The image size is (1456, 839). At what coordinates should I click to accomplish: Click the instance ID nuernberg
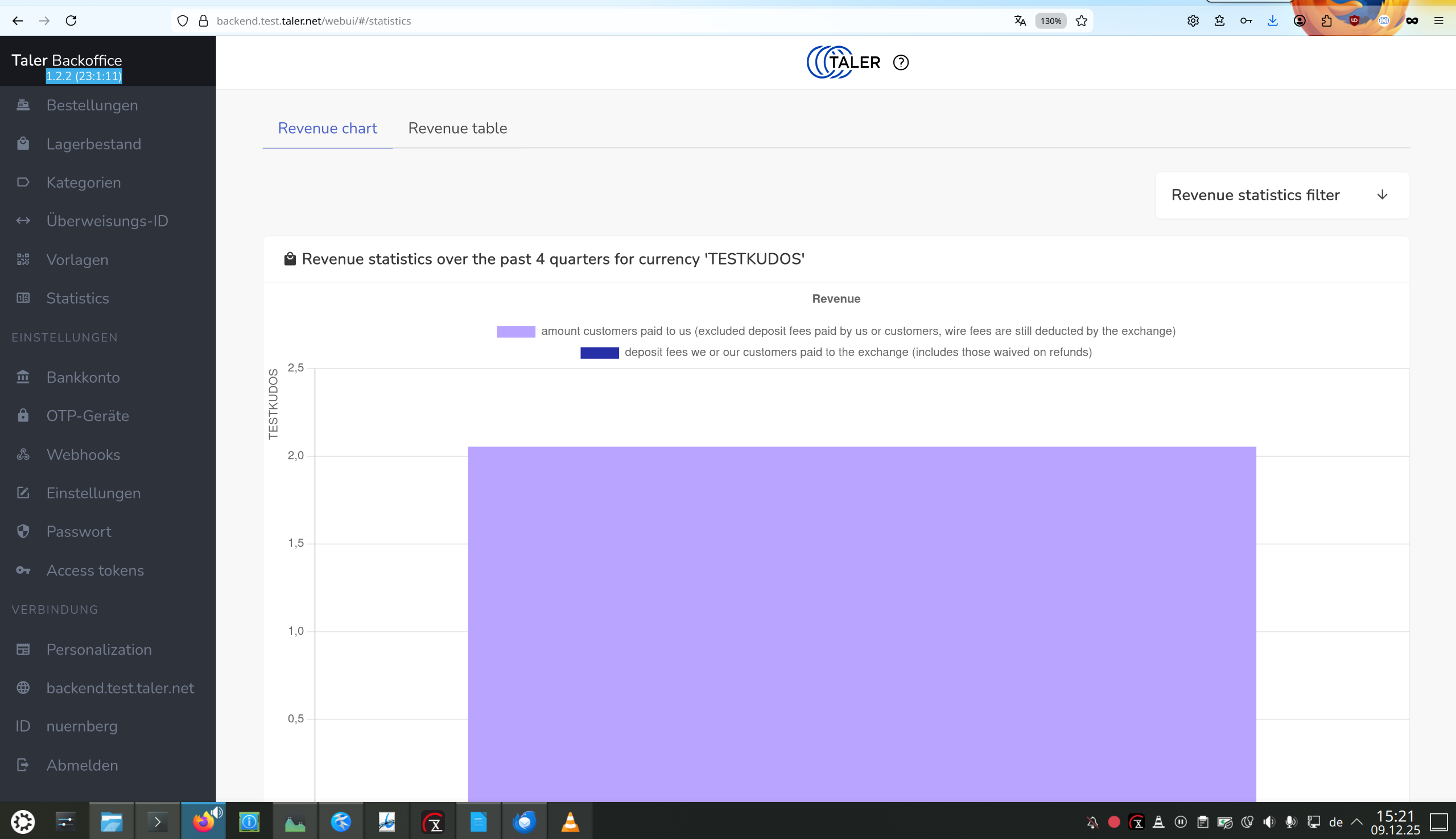[x=82, y=726]
